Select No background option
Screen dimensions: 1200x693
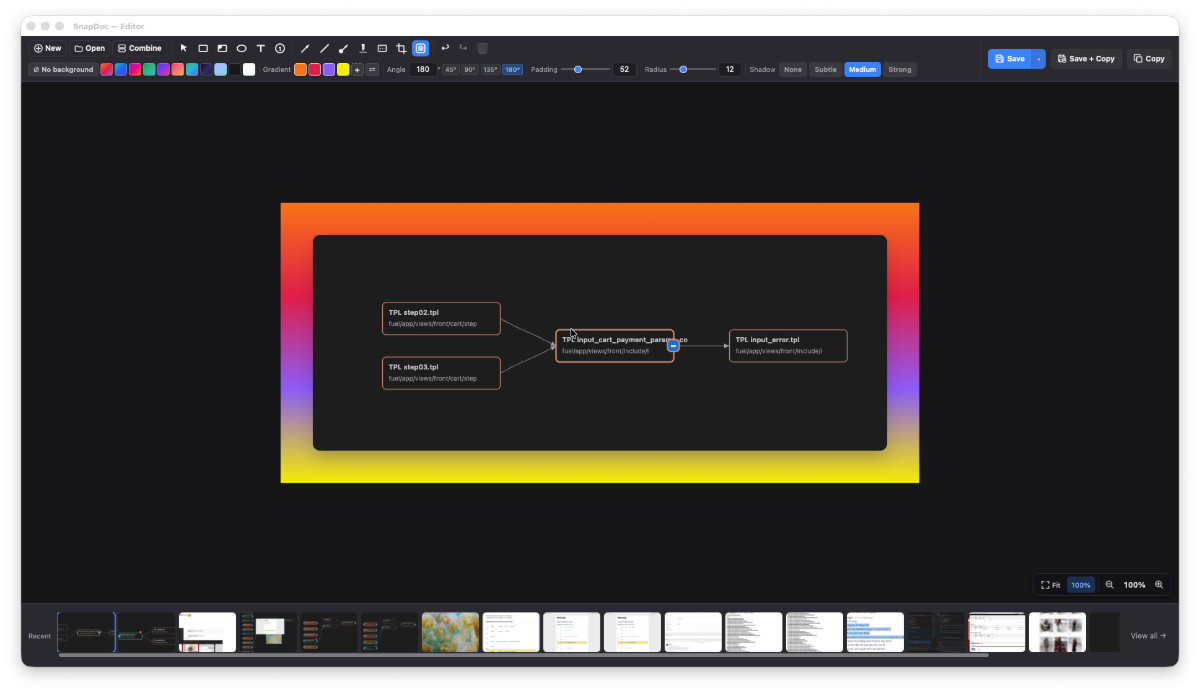(x=63, y=69)
